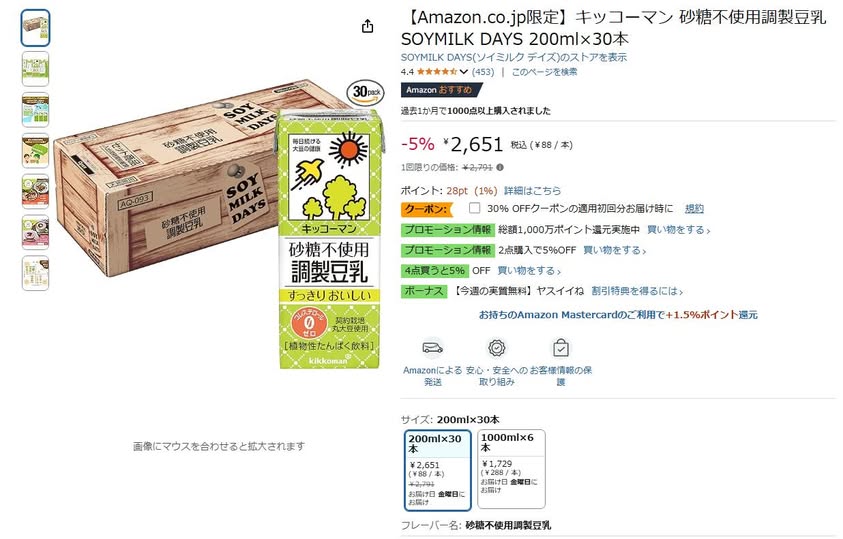Select the 200ml×30本 size option
The height and width of the screenshot is (539, 843).
(x=438, y=470)
